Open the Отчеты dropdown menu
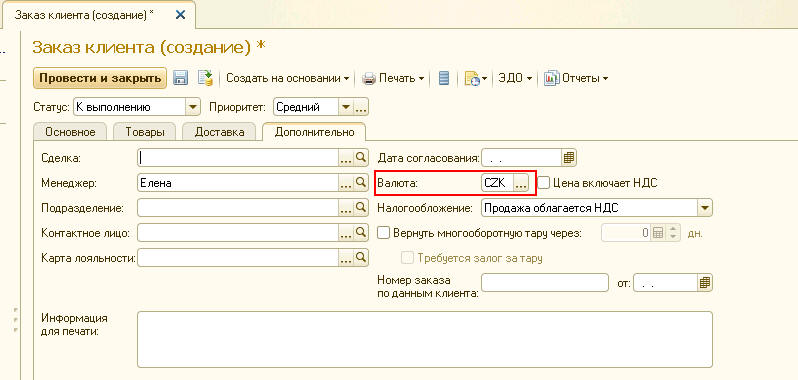 click(x=576, y=78)
